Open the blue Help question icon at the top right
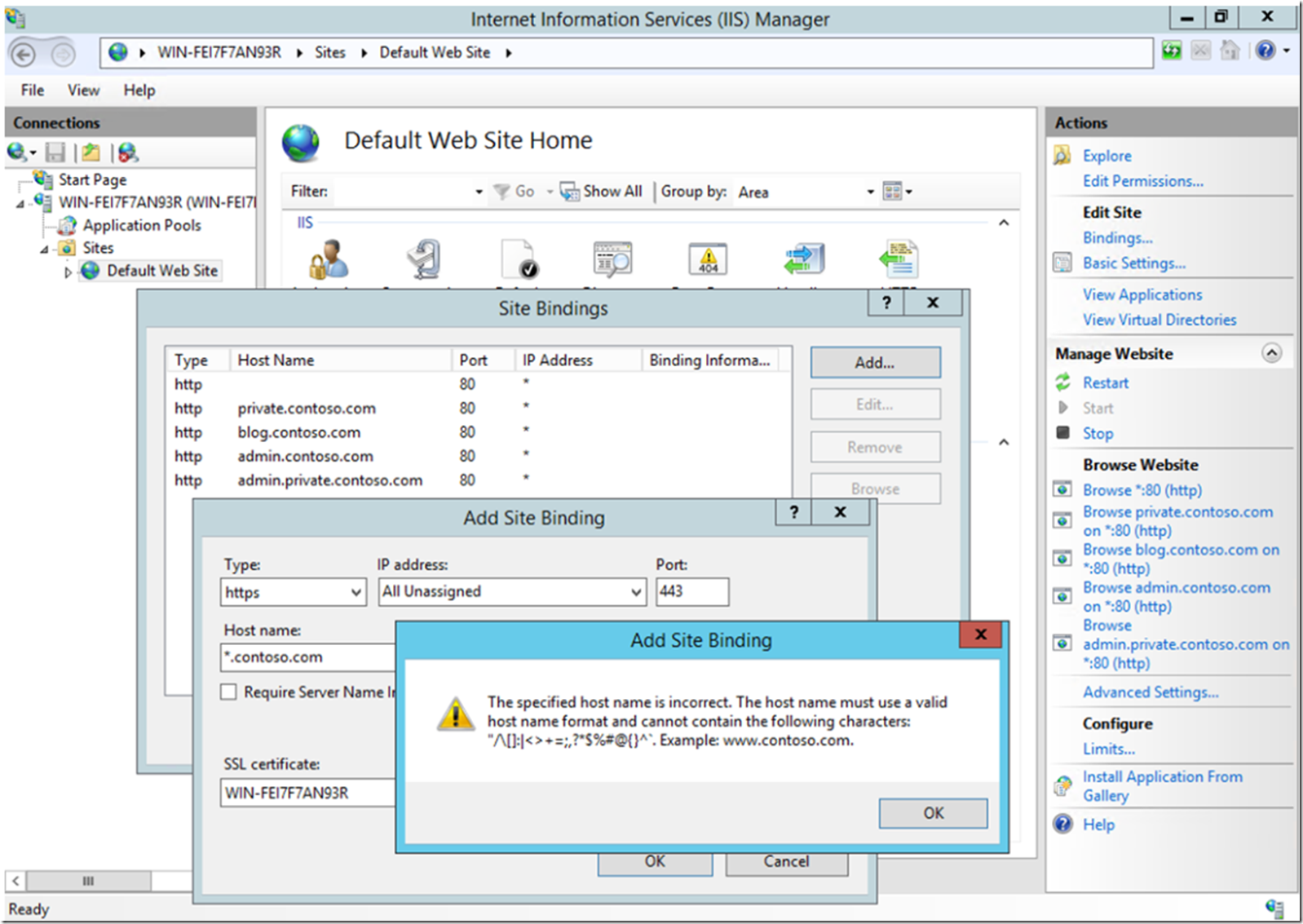The width and height of the screenshot is (1303, 924). point(1265,51)
